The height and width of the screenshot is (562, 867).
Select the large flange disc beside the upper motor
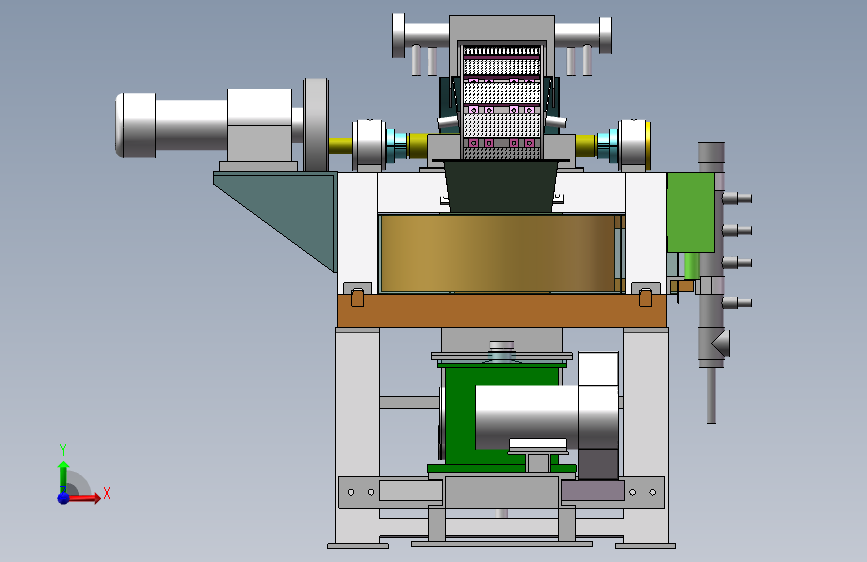[x=316, y=125]
